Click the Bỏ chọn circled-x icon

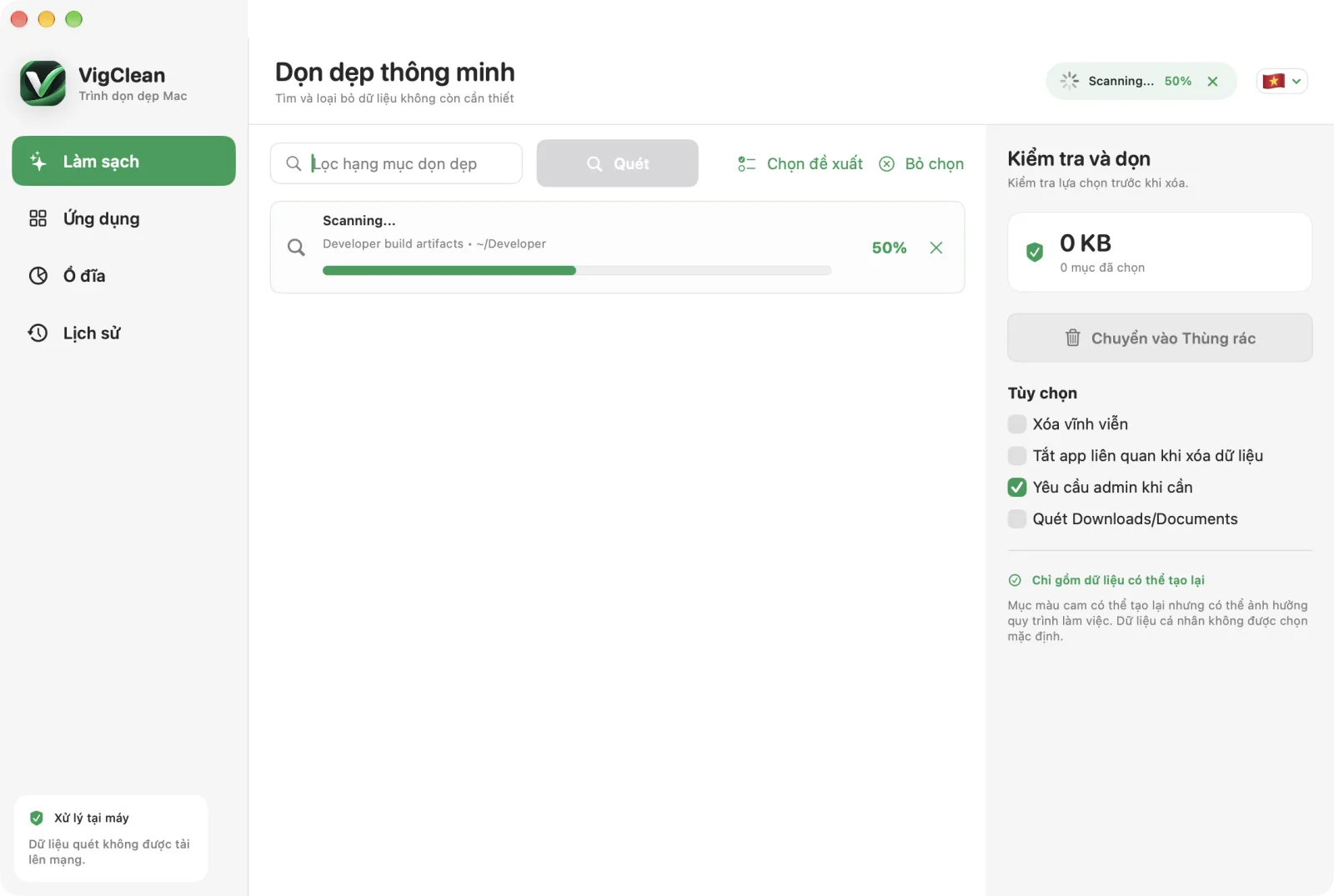(887, 164)
